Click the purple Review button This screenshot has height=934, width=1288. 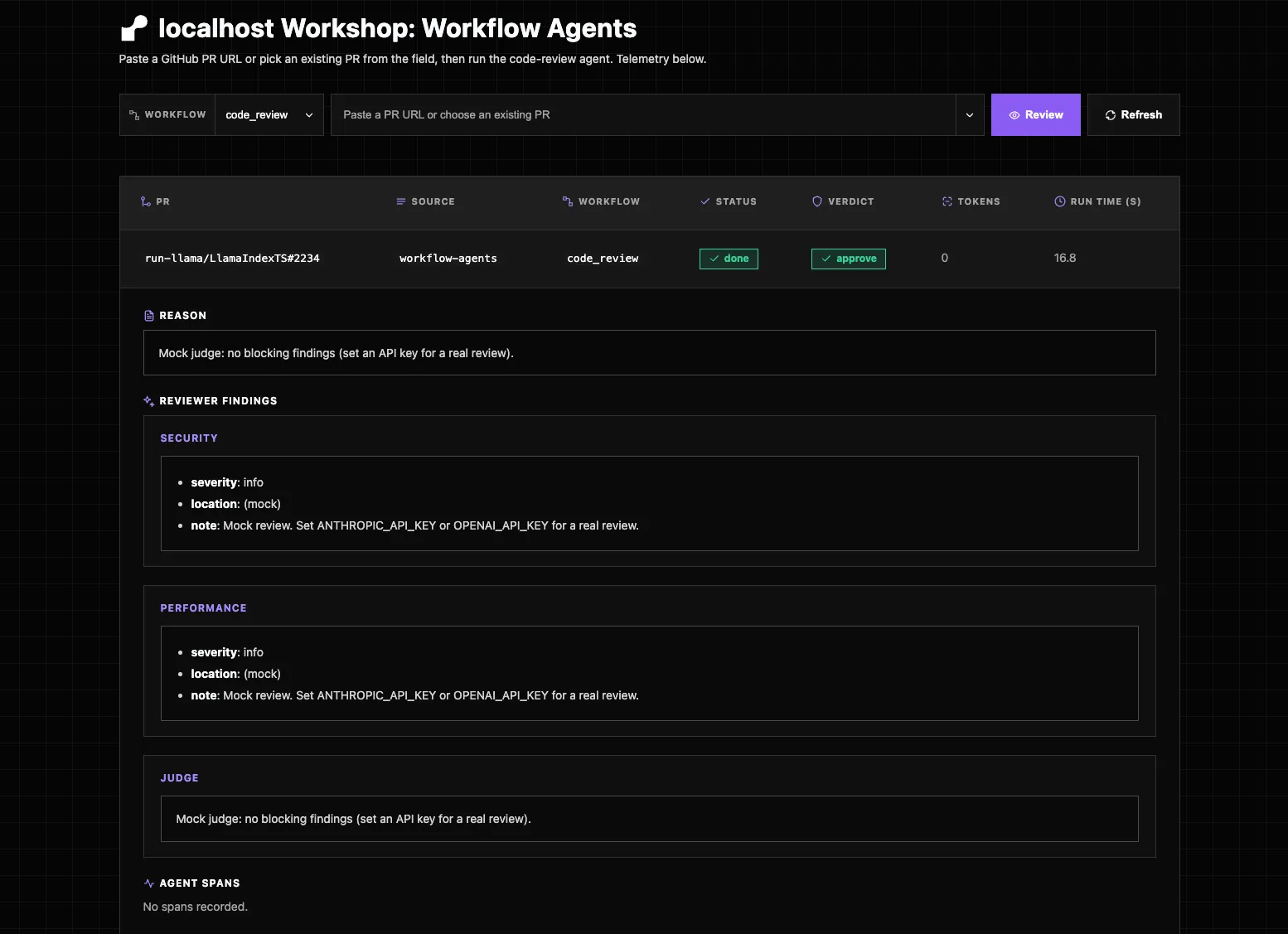point(1035,115)
